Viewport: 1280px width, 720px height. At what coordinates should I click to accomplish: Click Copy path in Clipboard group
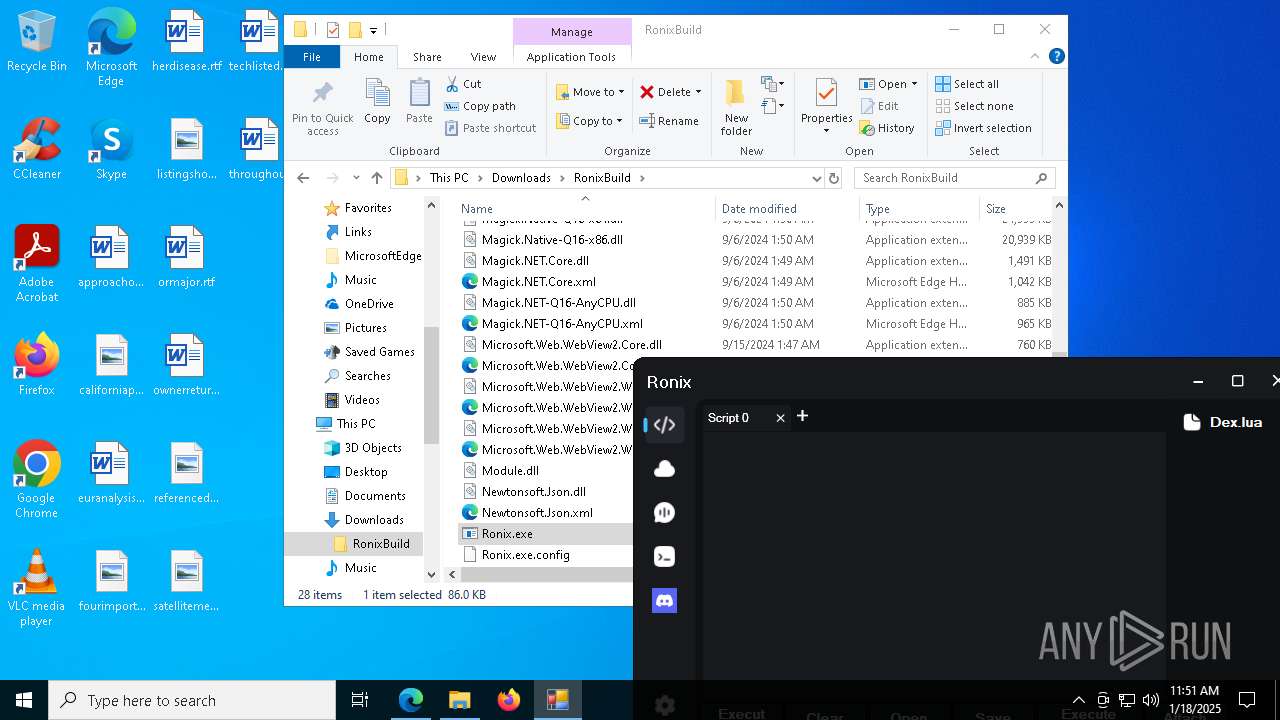coord(480,106)
